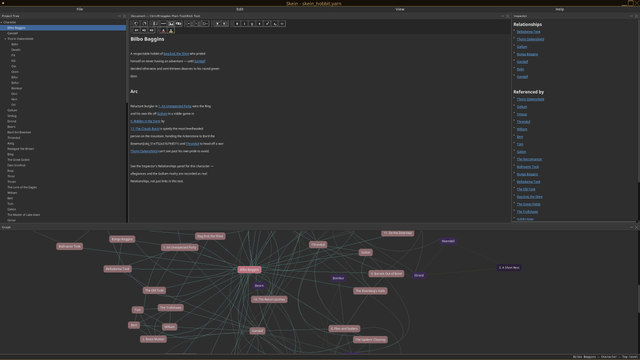Viewport: 640px width, 360px height.
Task: Float the Graph panel
Action: click(x=631, y=227)
